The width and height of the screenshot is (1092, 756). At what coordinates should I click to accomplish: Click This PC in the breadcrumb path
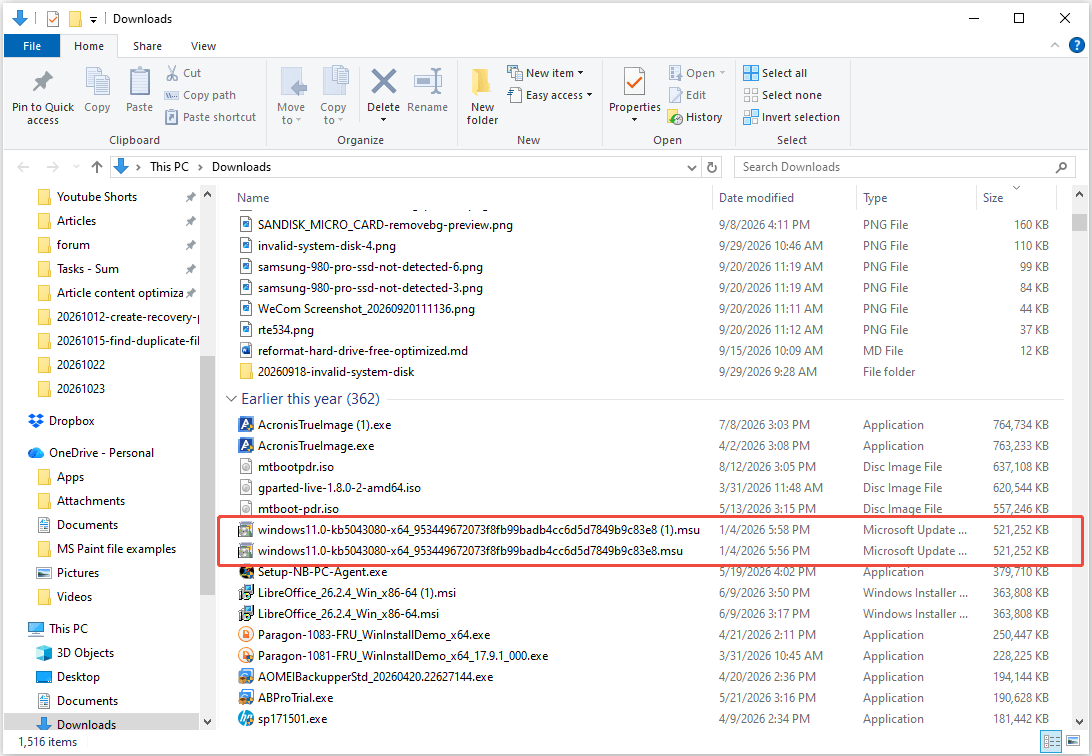click(x=169, y=167)
